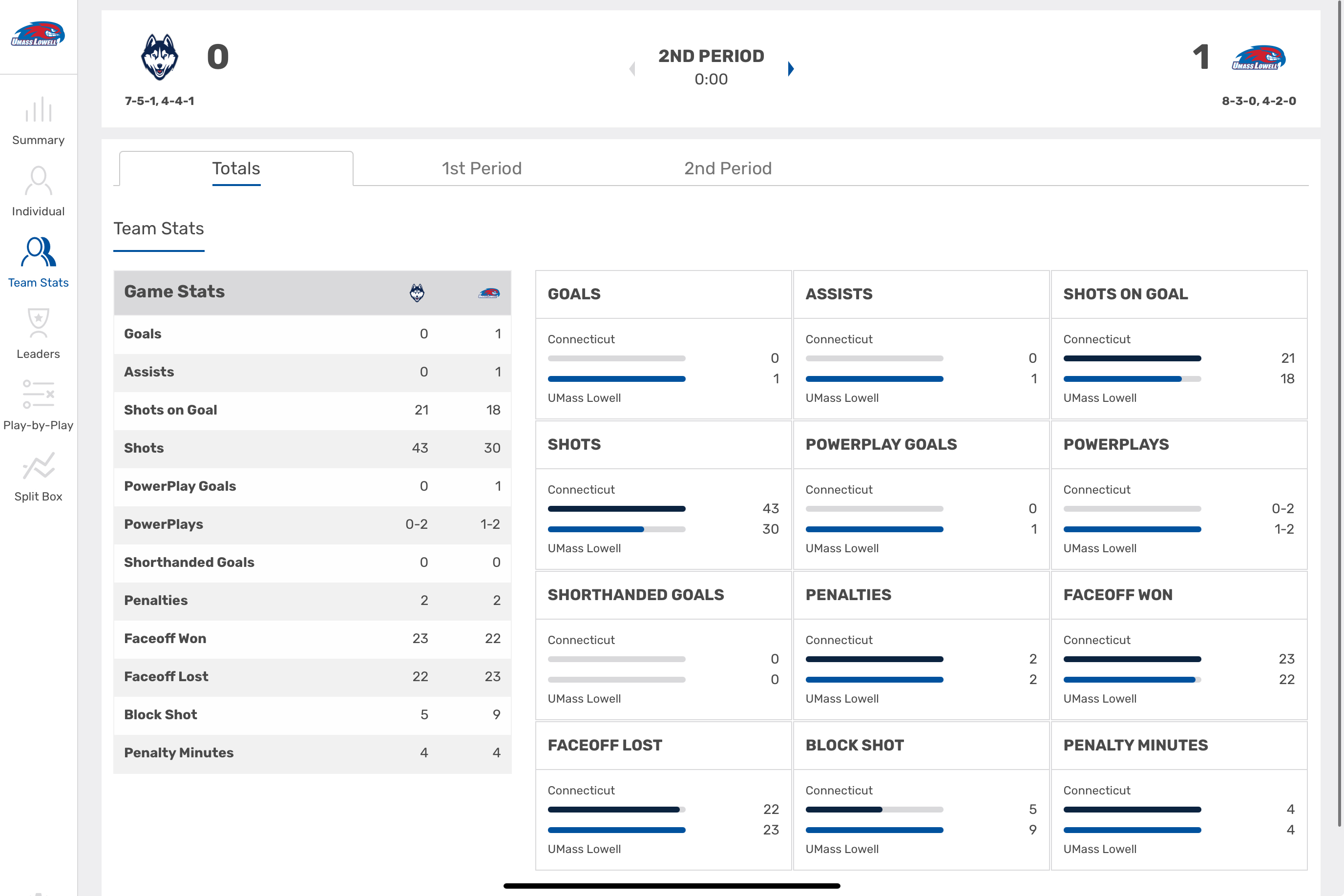Click the 8-3-0, 4-2-0 record text
This screenshot has height=896, width=1344.
1259,101
